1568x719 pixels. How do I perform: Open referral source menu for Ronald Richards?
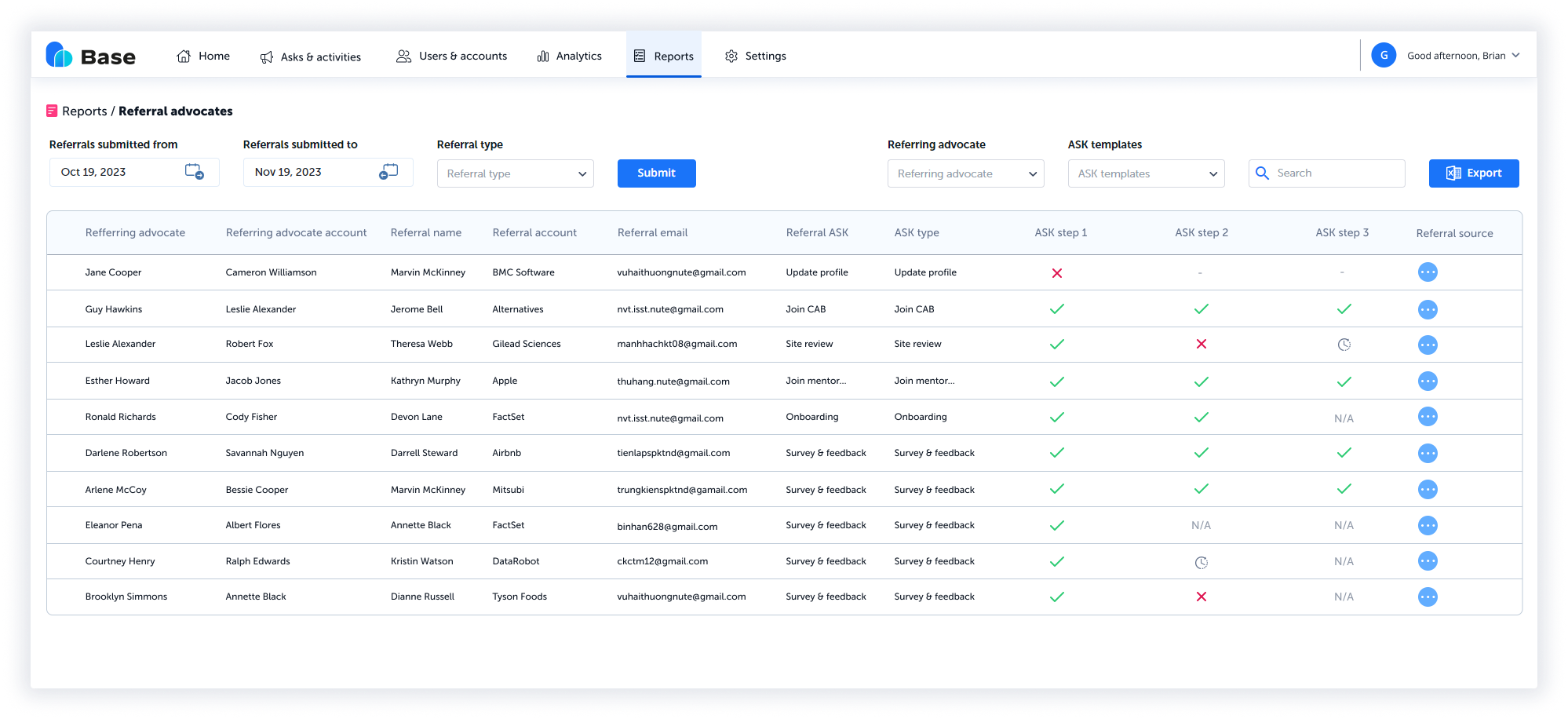point(1428,417)
